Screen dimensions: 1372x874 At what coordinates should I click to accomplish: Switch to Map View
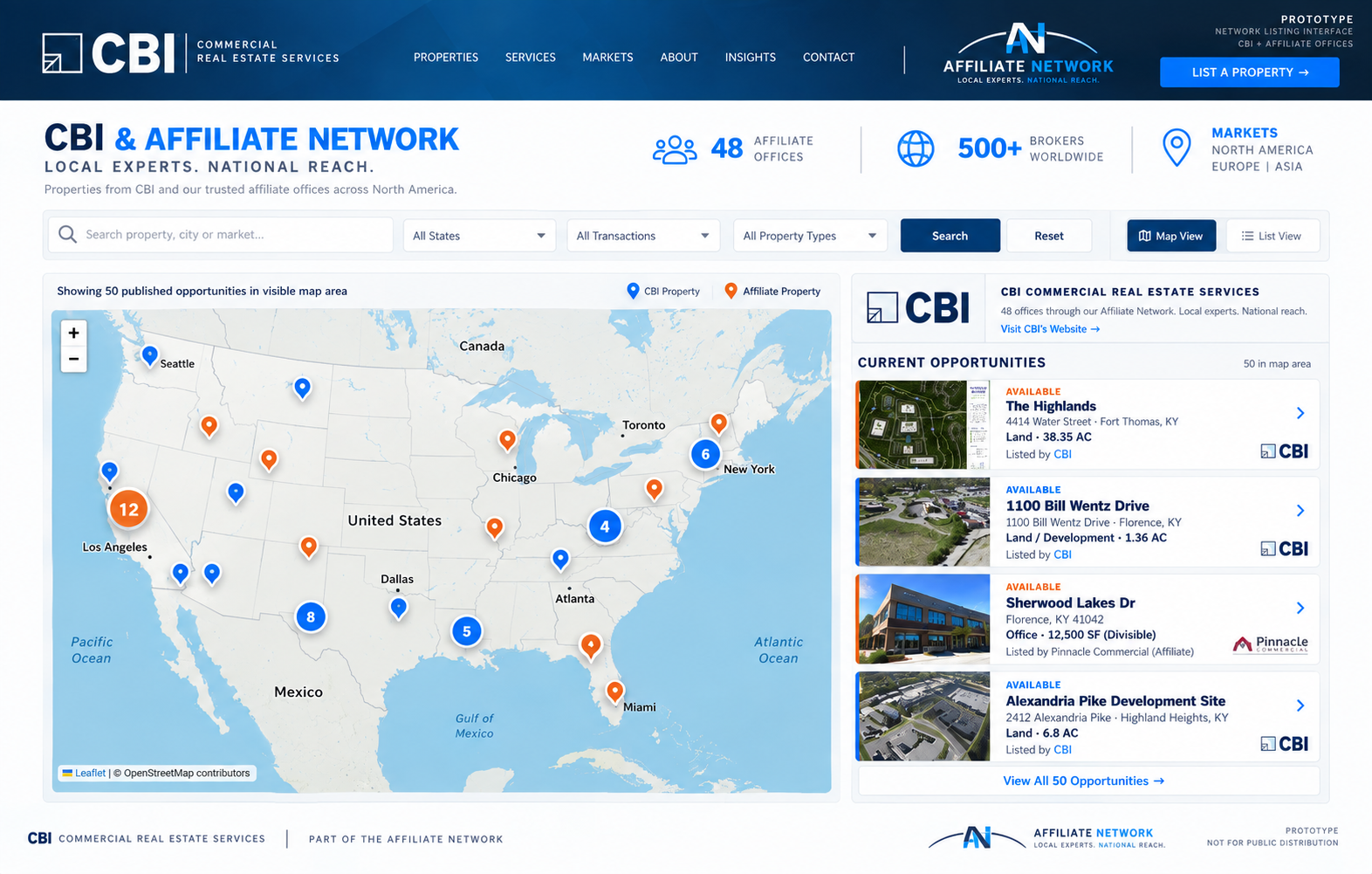1171,236
